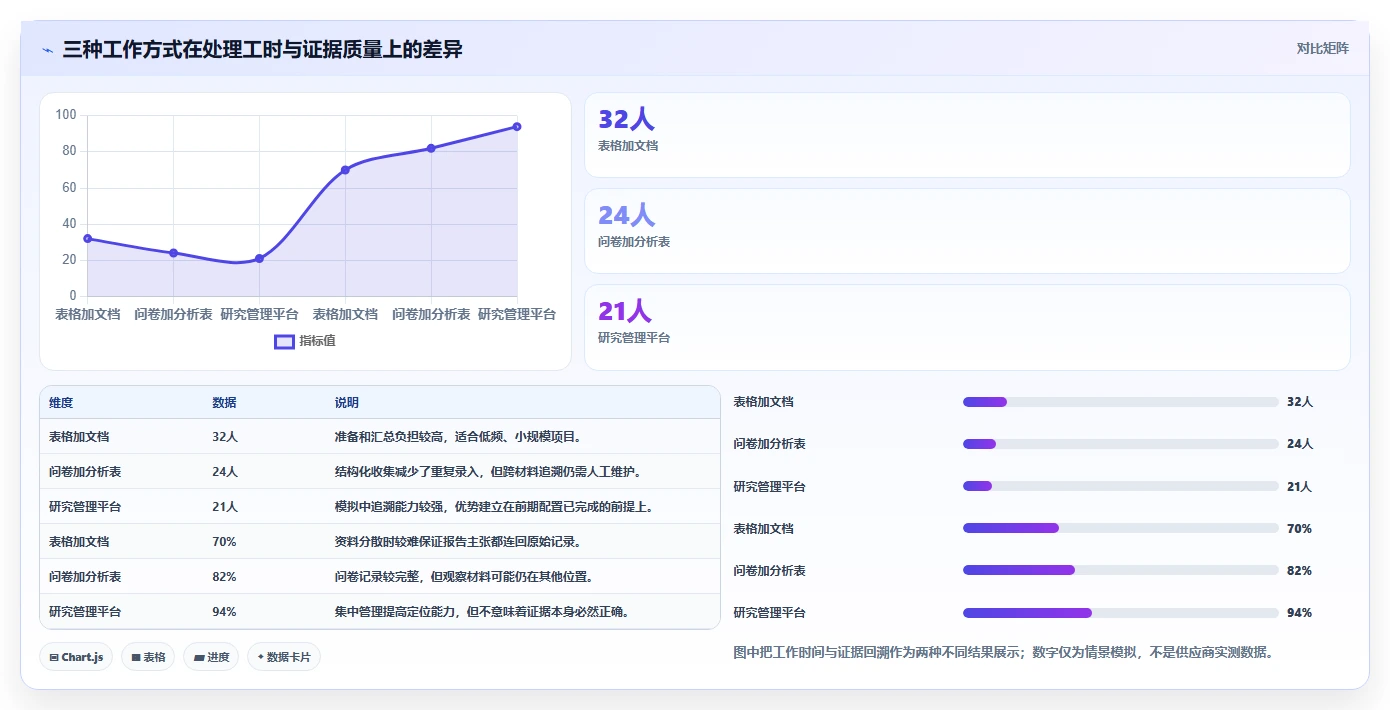1390x710 pixels.
Task: Select the text 结构化收集减少了重复录入 in the table
Action: pyautogui.click(x=406, y=472)
